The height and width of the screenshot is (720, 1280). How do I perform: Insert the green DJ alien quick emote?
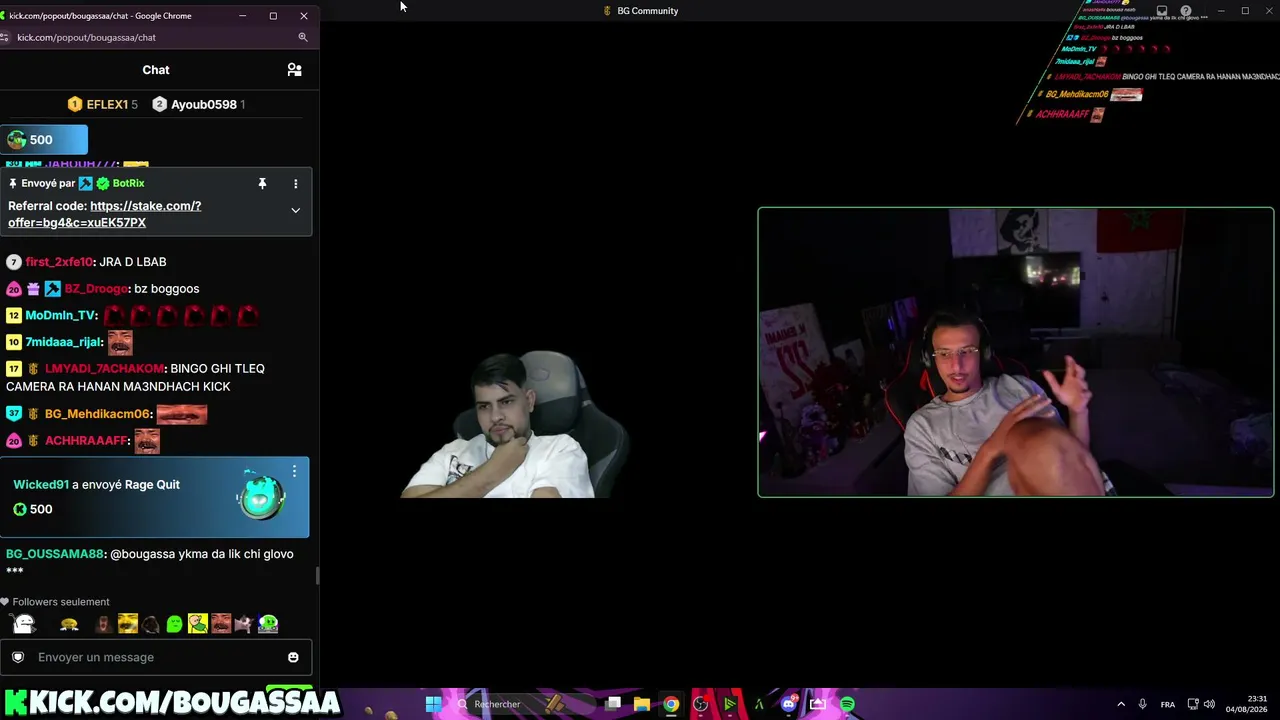point(268,625)
